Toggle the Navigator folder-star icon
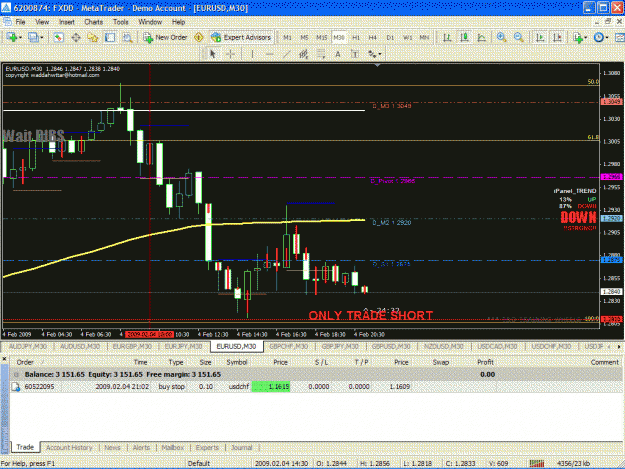The image size is (625, 469). pos(93,37)
